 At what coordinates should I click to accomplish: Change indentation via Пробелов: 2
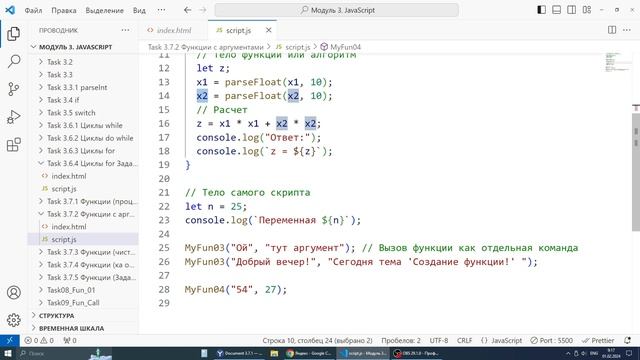(x=401, y=340)
